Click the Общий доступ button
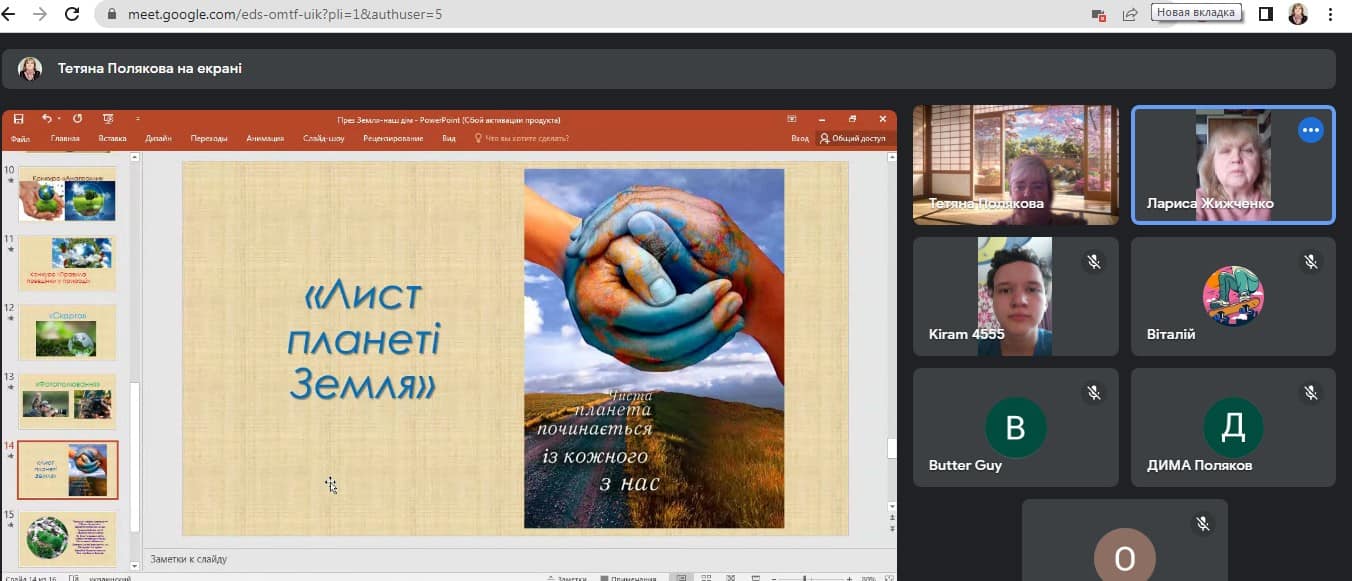Viewport: 1352px width, 581px height. (x=853, y=139)
